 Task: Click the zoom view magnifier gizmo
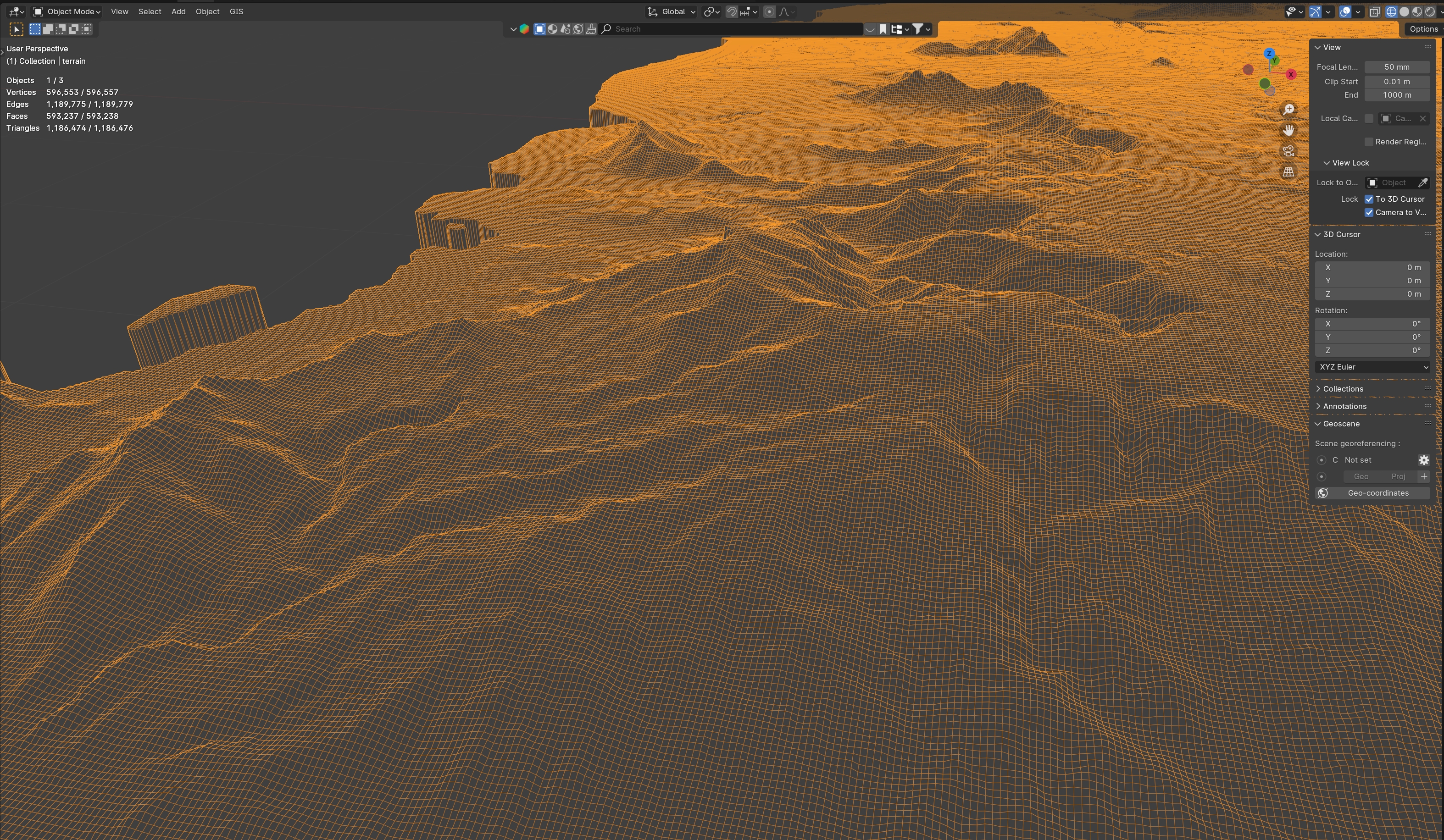click(1288, 110)
